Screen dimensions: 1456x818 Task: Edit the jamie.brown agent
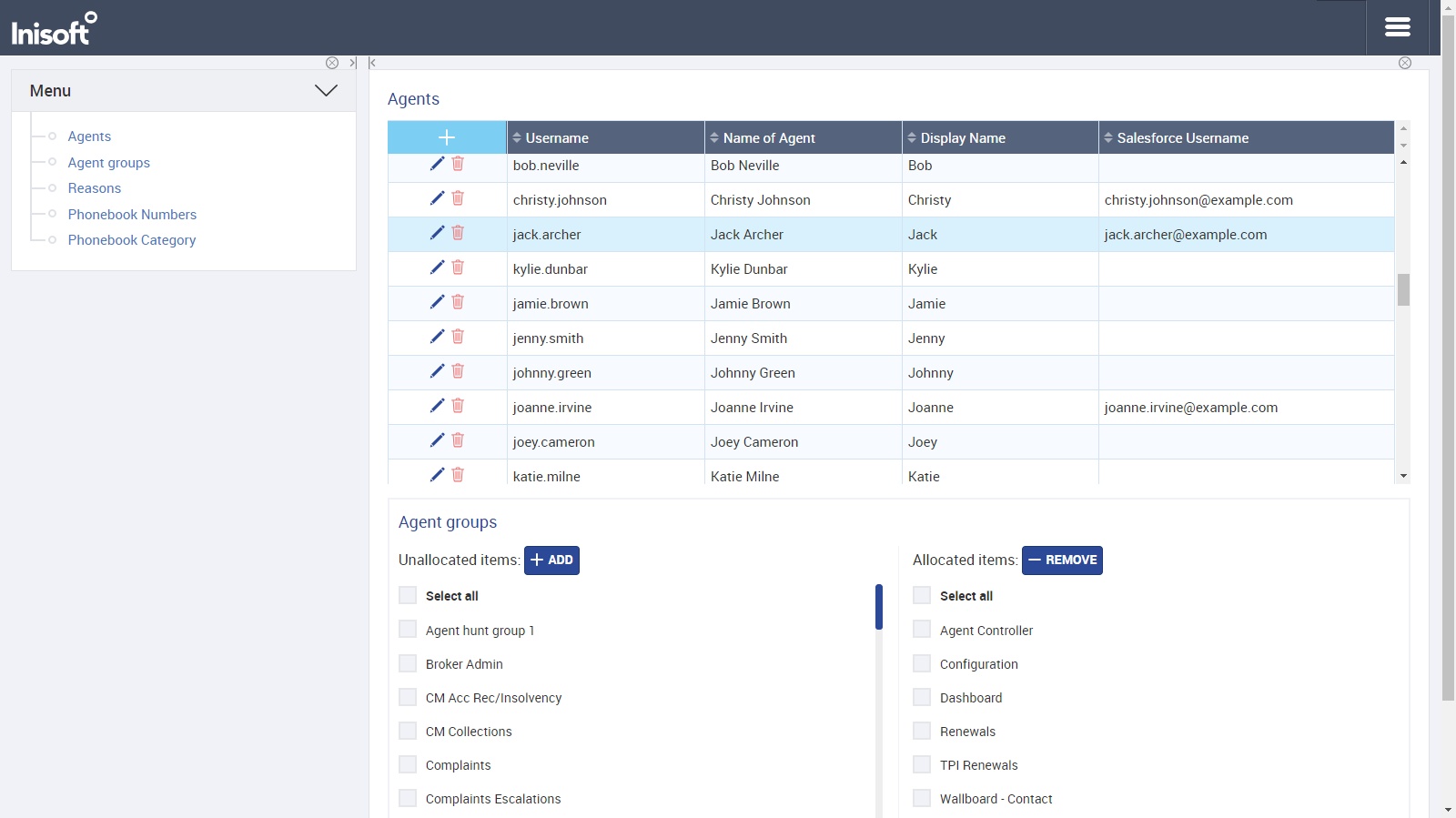point(437,302)
